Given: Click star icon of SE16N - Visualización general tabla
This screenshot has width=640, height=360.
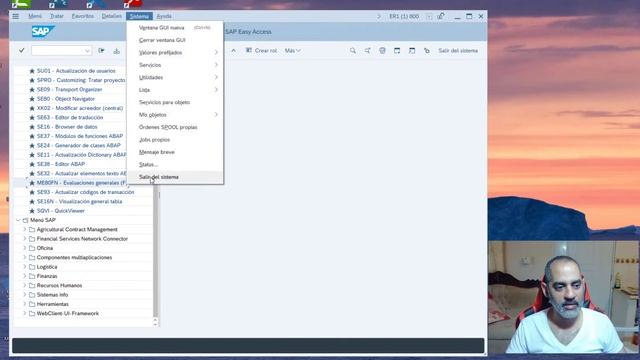Looking at the screenshot, I should (x=32, y=202).
